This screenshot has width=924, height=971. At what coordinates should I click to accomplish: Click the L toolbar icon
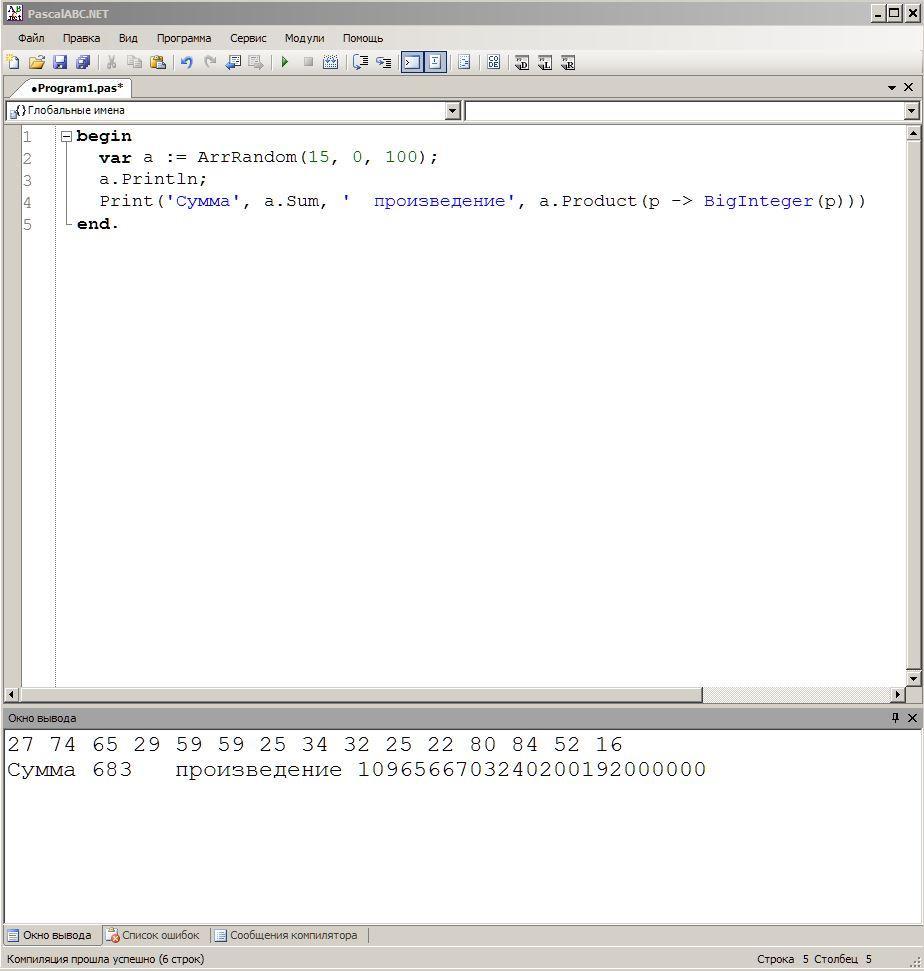pos(545,62)
